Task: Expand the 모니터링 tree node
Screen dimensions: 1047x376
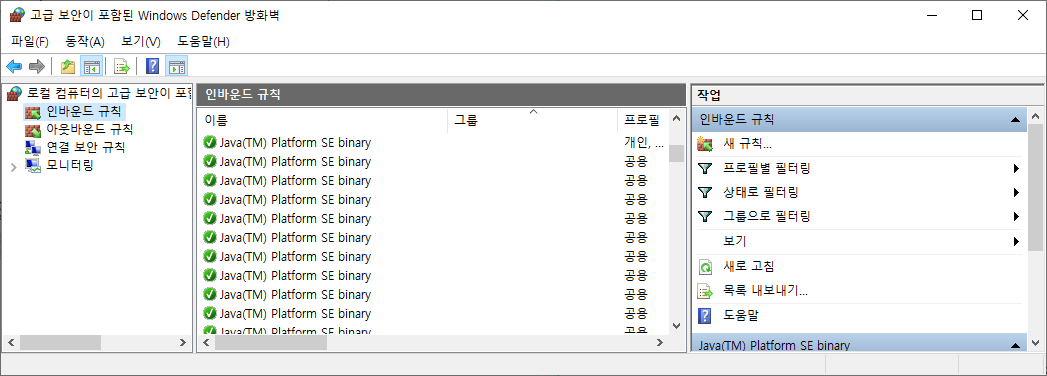Action: tap(13, 166)
